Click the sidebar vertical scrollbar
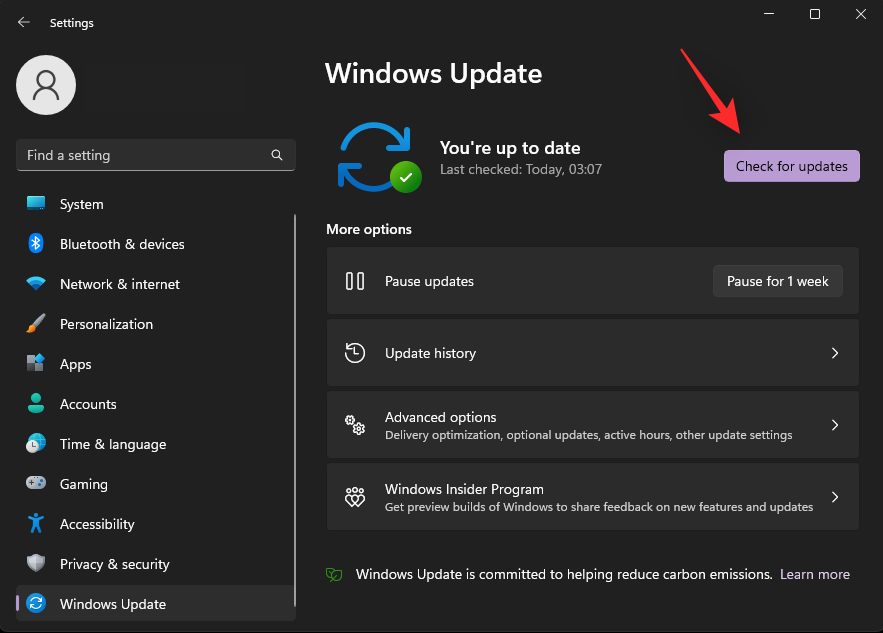 (295, 400)
